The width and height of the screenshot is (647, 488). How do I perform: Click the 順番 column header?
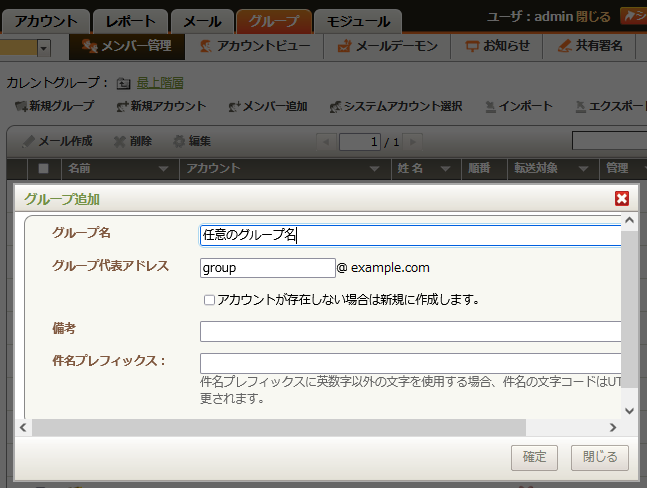pos(484,168)
